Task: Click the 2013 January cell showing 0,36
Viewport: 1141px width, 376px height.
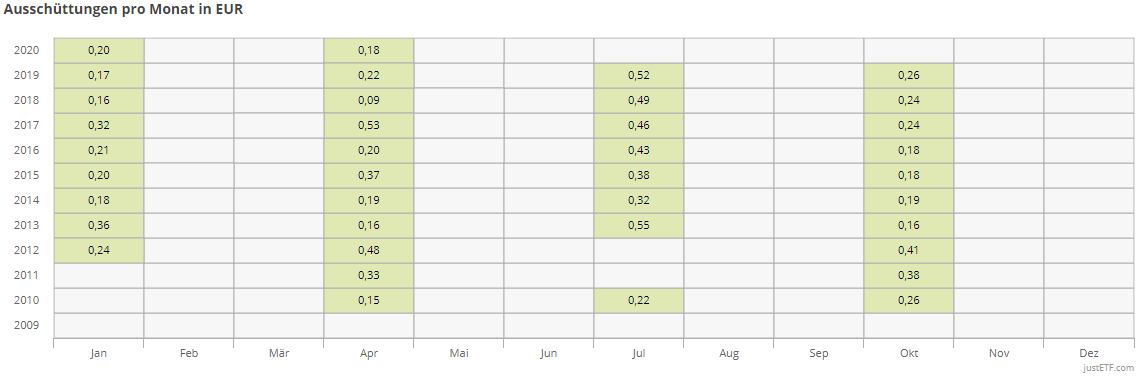Action: pyautogui.click(x=99, y=225)
